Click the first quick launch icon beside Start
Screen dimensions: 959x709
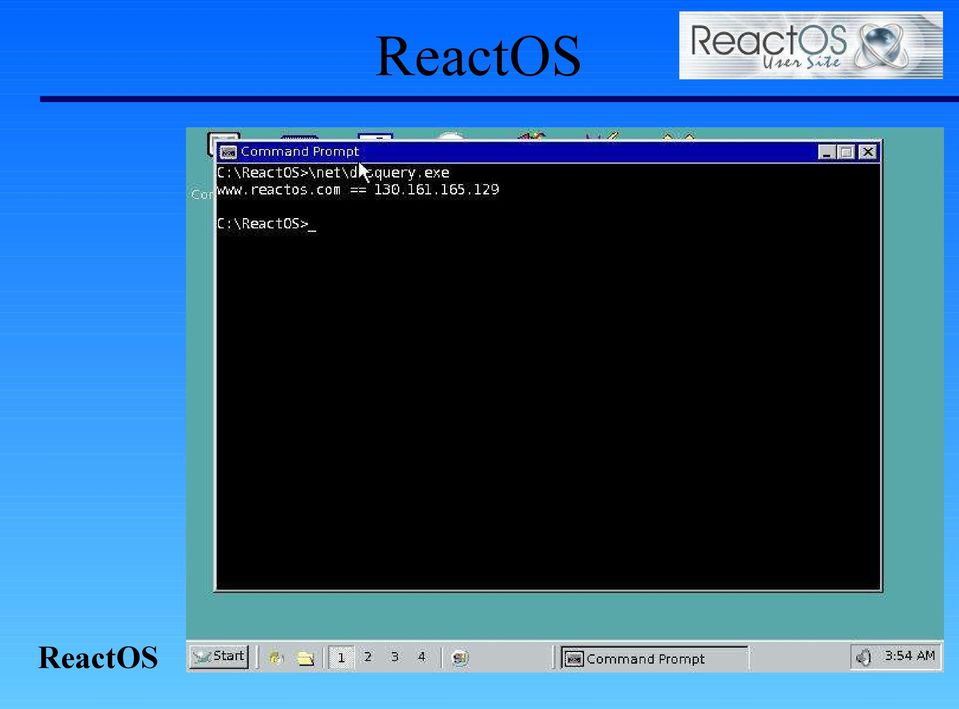point(276,658)
